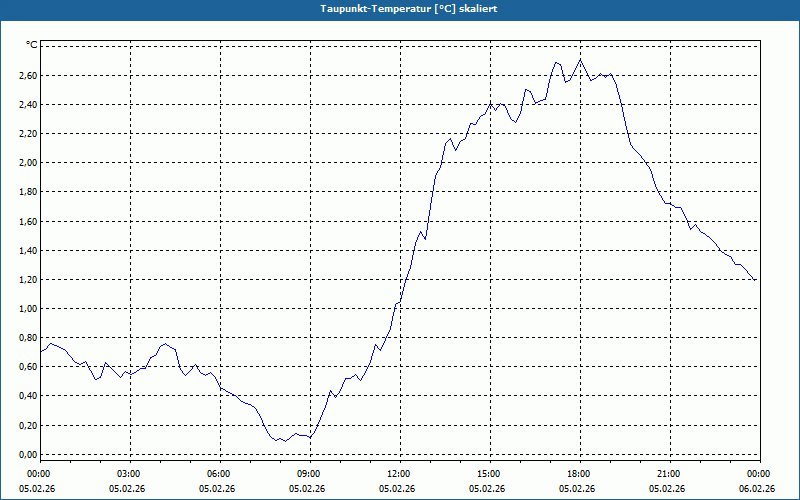The image size is (800, 500).
Task: Click the "°C" unit label on the y-axis
Action: click(x=32, y=45)
